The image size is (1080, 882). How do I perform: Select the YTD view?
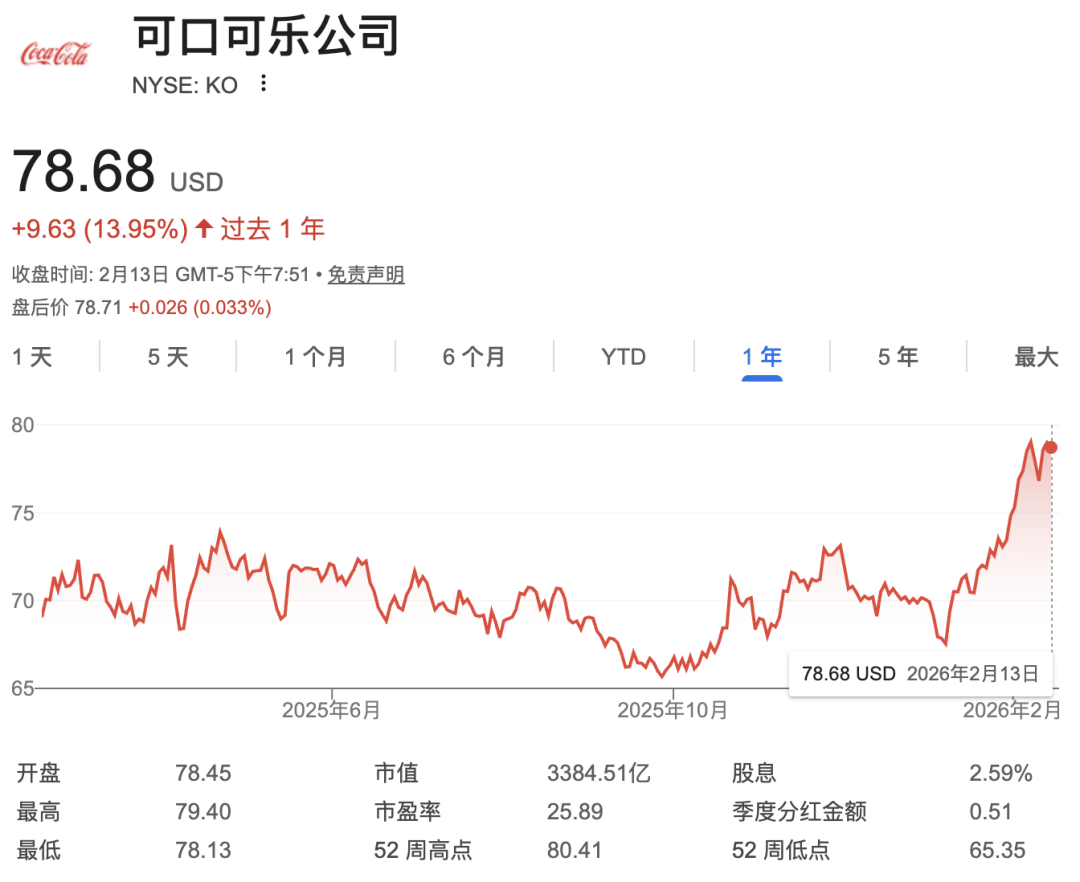pos(622,356)
